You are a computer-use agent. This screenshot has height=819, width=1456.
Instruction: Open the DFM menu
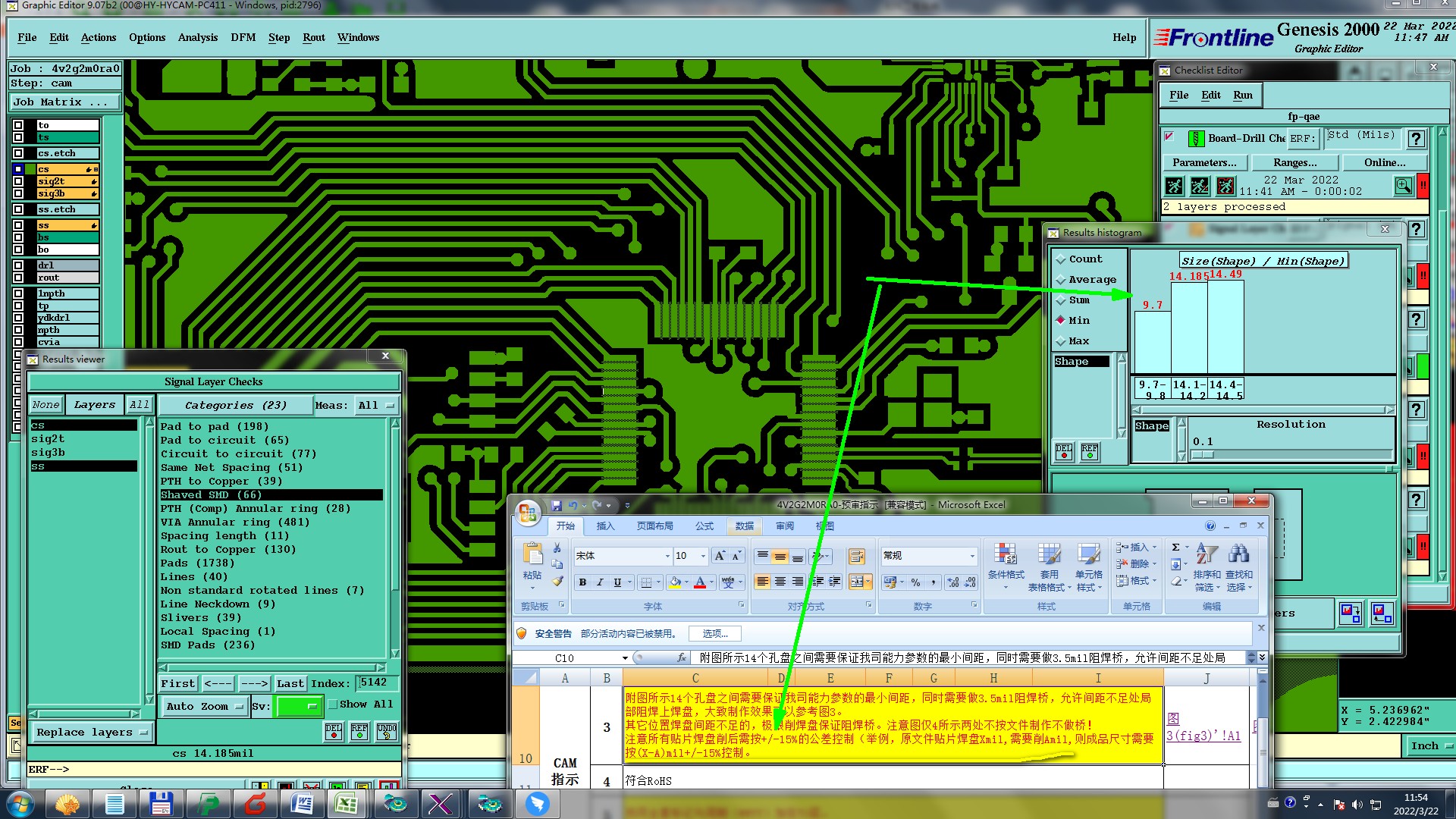coord(243,37)
